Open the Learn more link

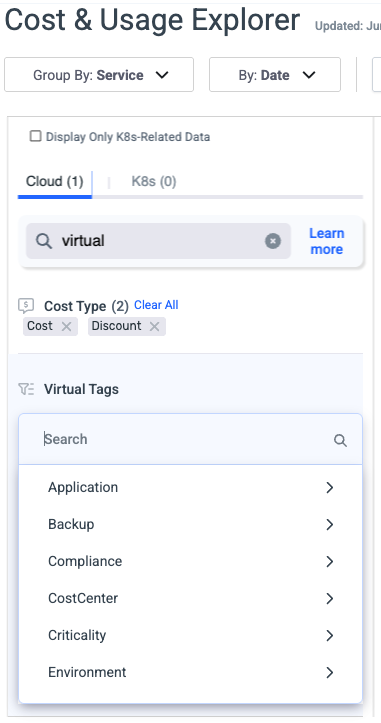327,241
